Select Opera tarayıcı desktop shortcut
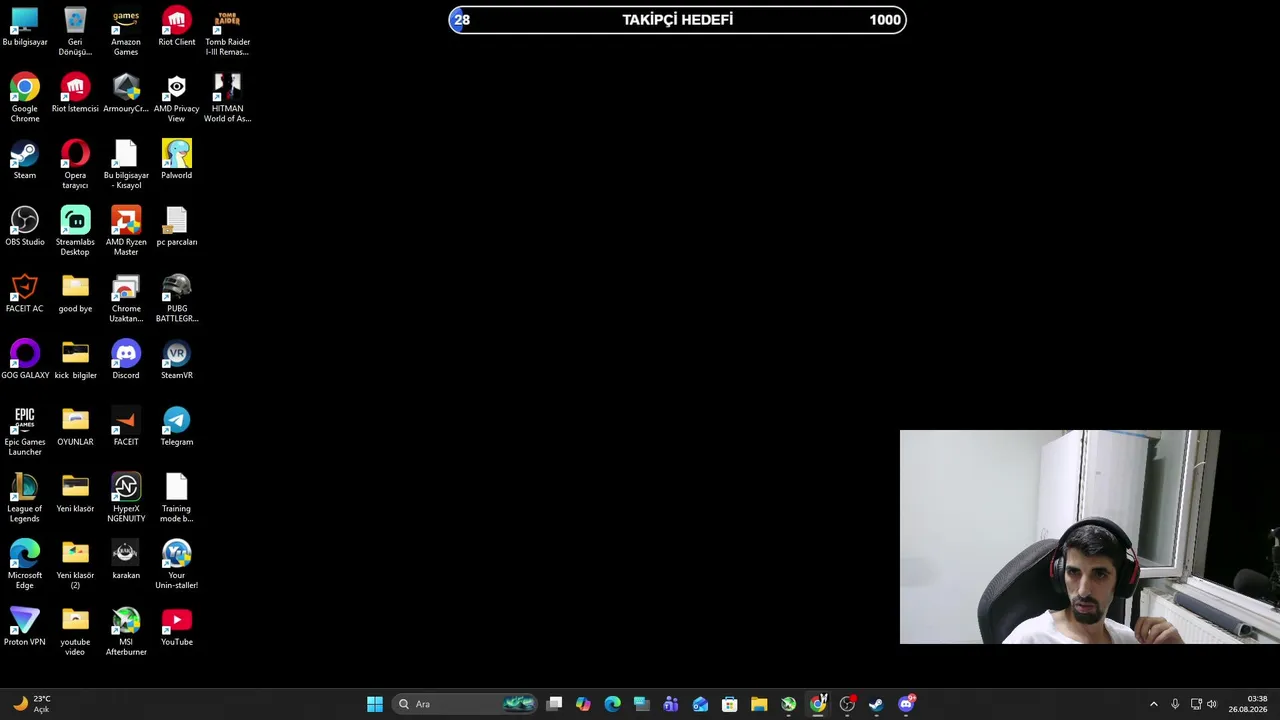The image size is (1280, 720). [75, 165]
